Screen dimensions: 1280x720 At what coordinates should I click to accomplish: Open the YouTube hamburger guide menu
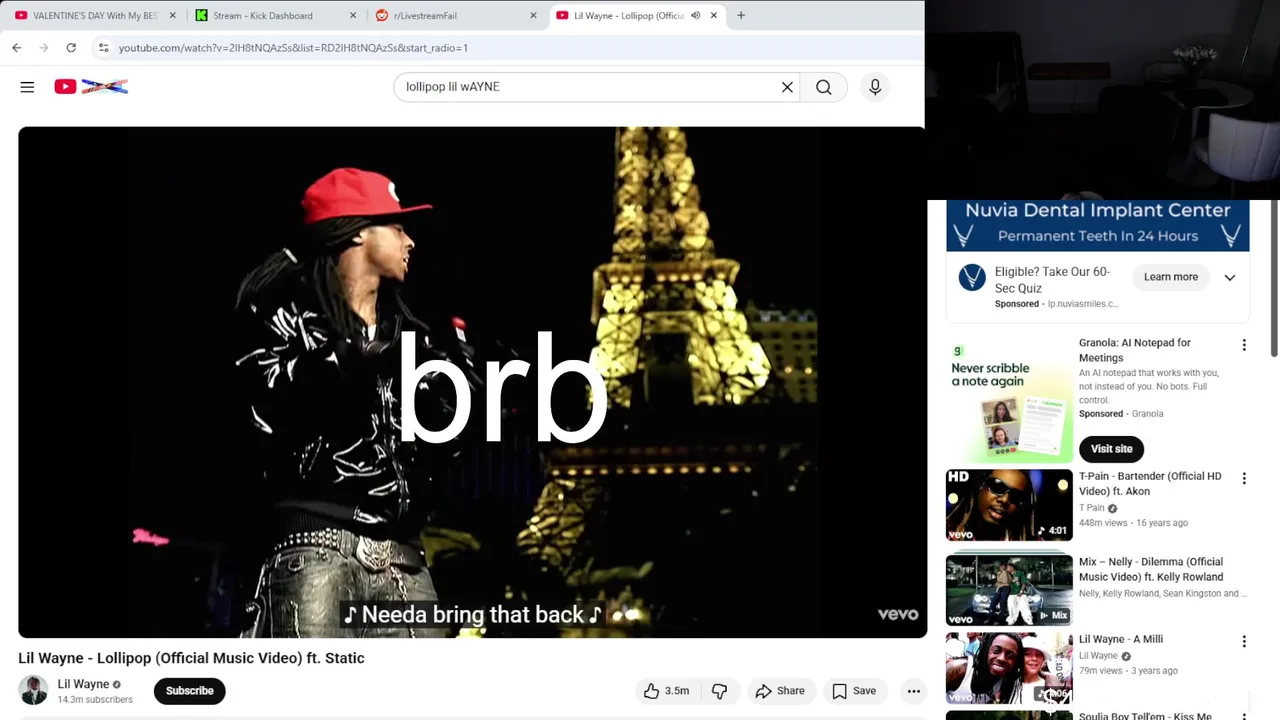tap(27, 87)
